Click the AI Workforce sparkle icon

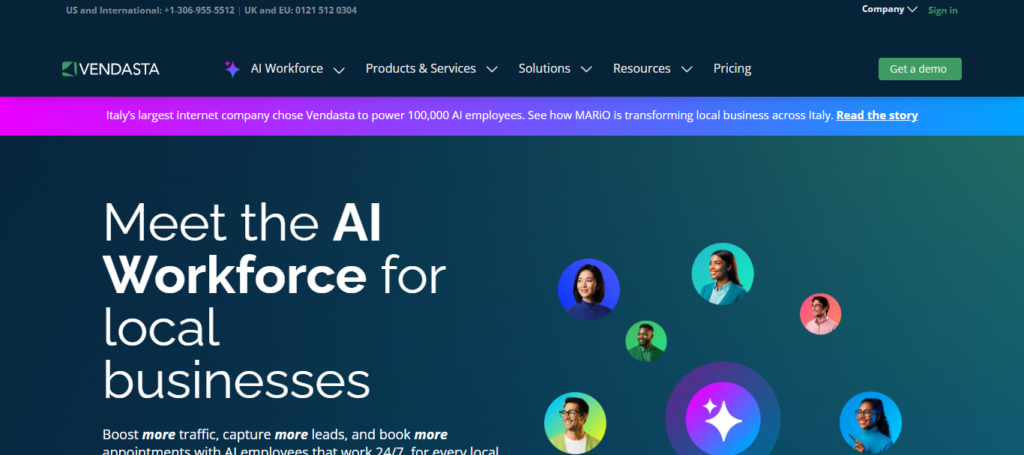(x=232, y=69)
